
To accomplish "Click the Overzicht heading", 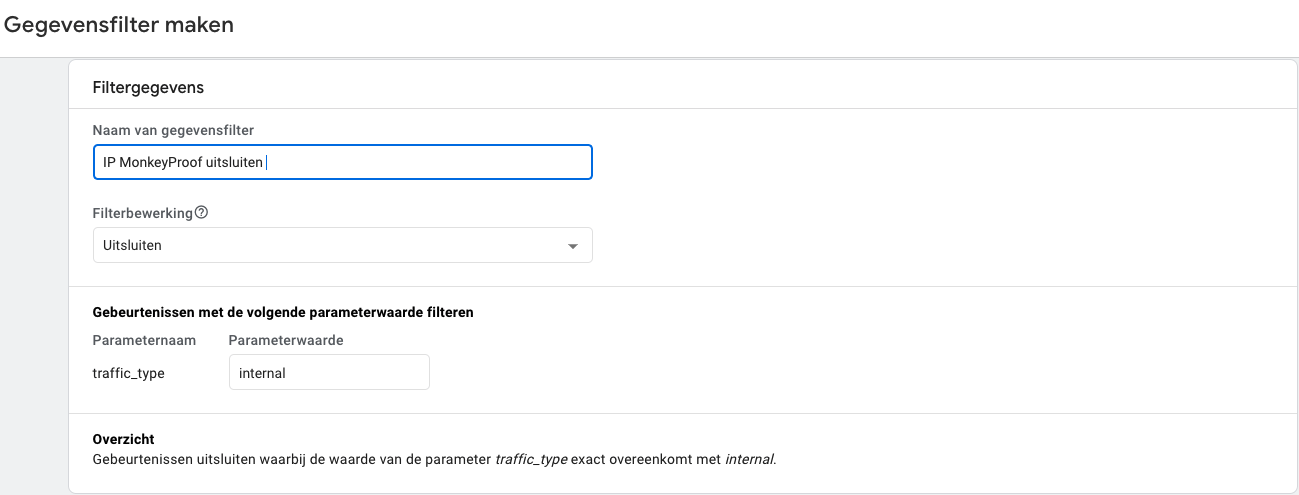I will 123,439.
